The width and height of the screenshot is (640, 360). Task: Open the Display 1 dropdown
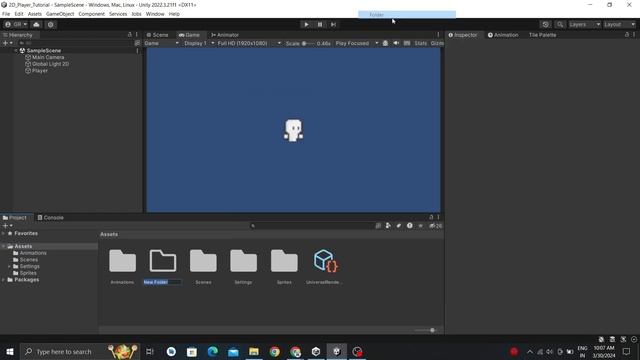[x=199, y=43]
